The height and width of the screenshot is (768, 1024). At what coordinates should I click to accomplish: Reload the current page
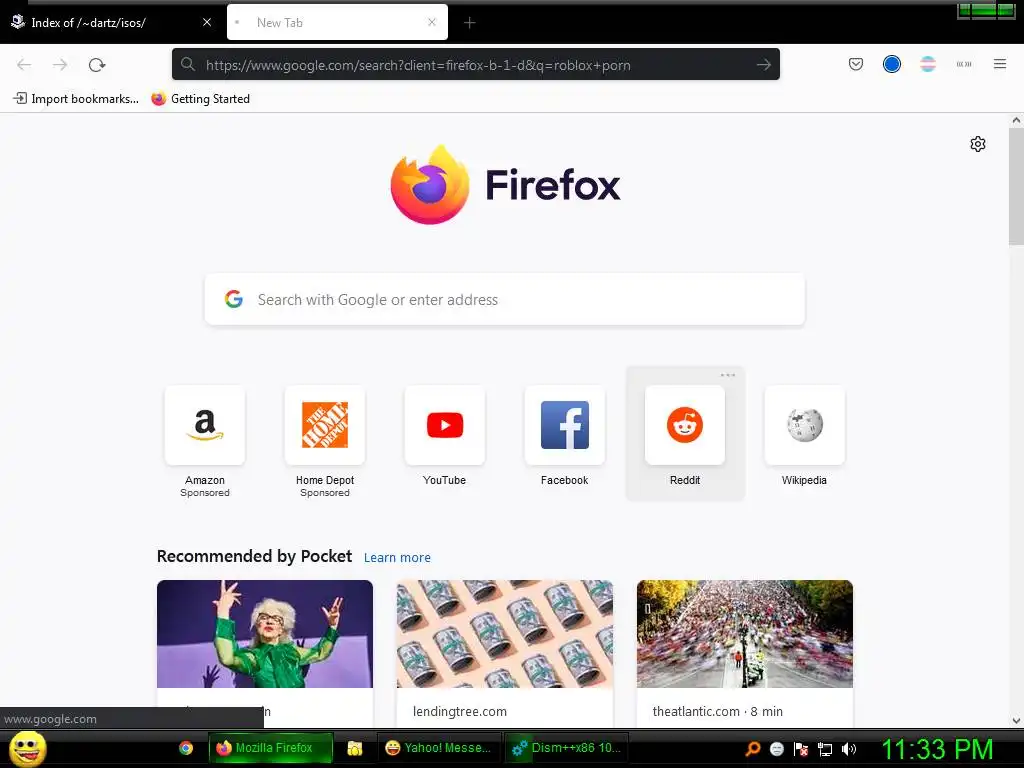[x=97, y=65]
